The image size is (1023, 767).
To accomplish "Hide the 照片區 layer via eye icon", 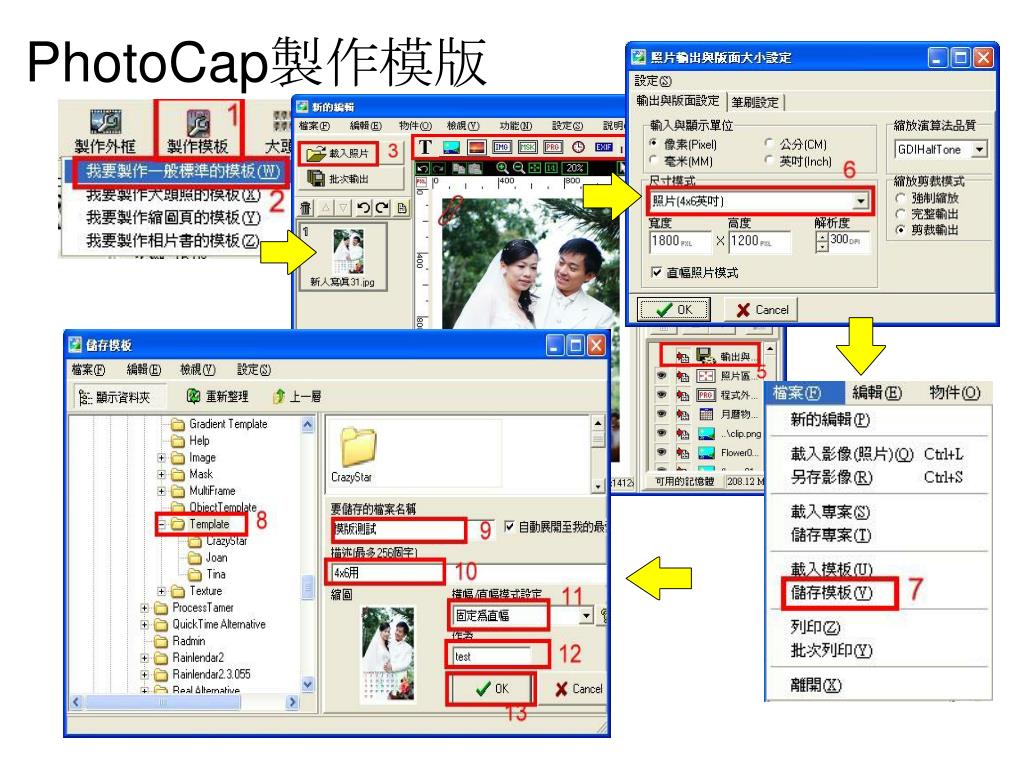I will [662, 376].
